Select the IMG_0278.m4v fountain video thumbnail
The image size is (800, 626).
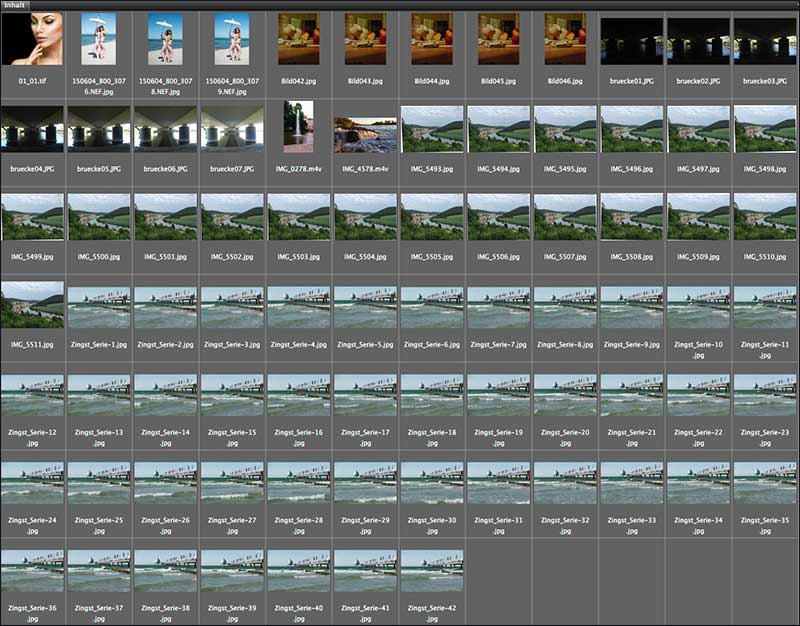(298, 127)
